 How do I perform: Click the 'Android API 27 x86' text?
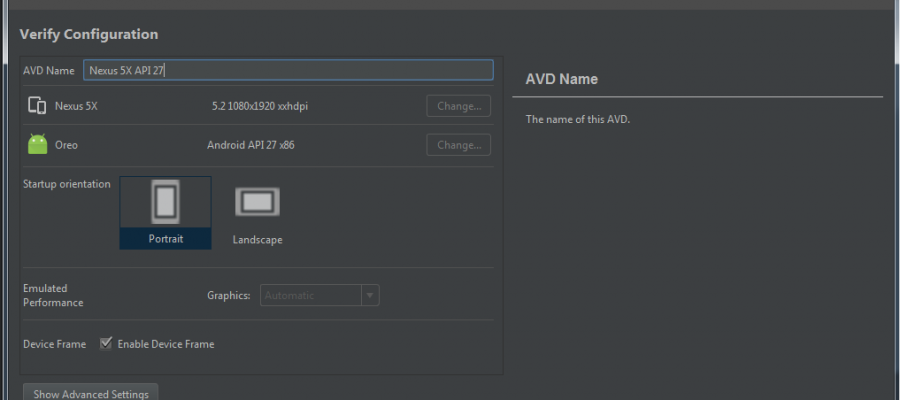250,145
